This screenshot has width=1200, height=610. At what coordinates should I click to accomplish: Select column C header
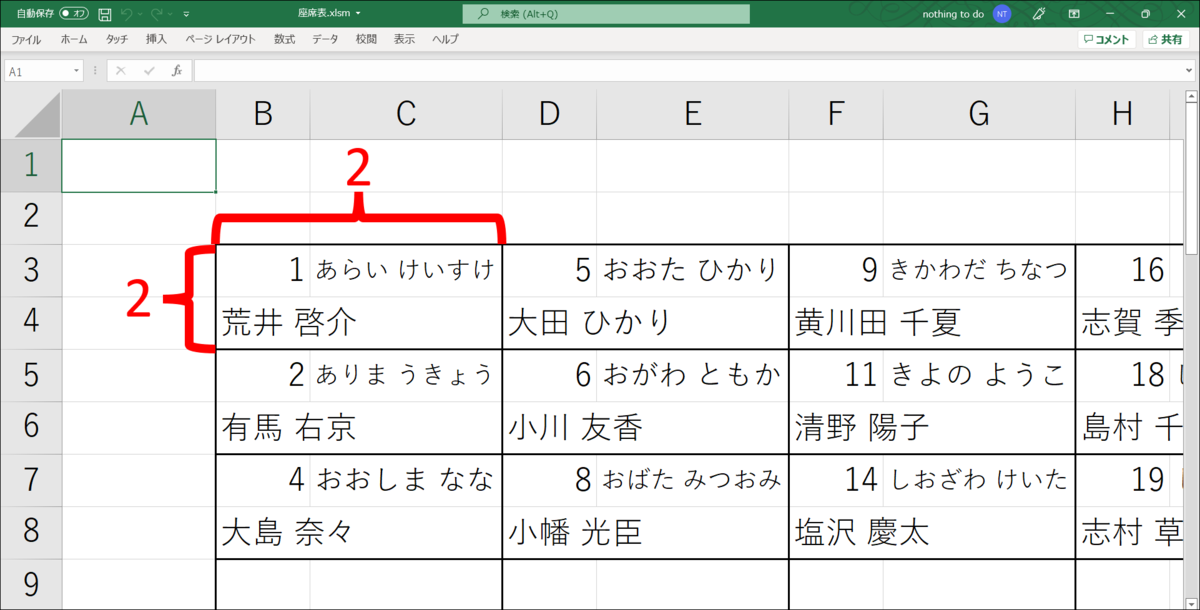[x=406, y=114]
